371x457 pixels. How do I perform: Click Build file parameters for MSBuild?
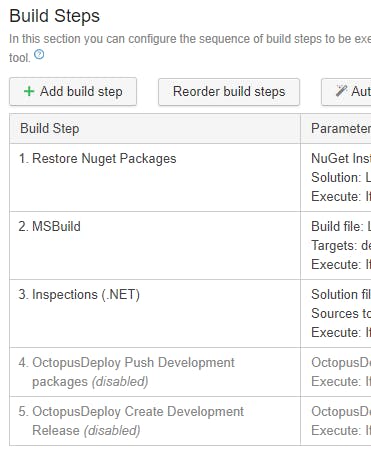pyautogui.click(x=341, y=227)
